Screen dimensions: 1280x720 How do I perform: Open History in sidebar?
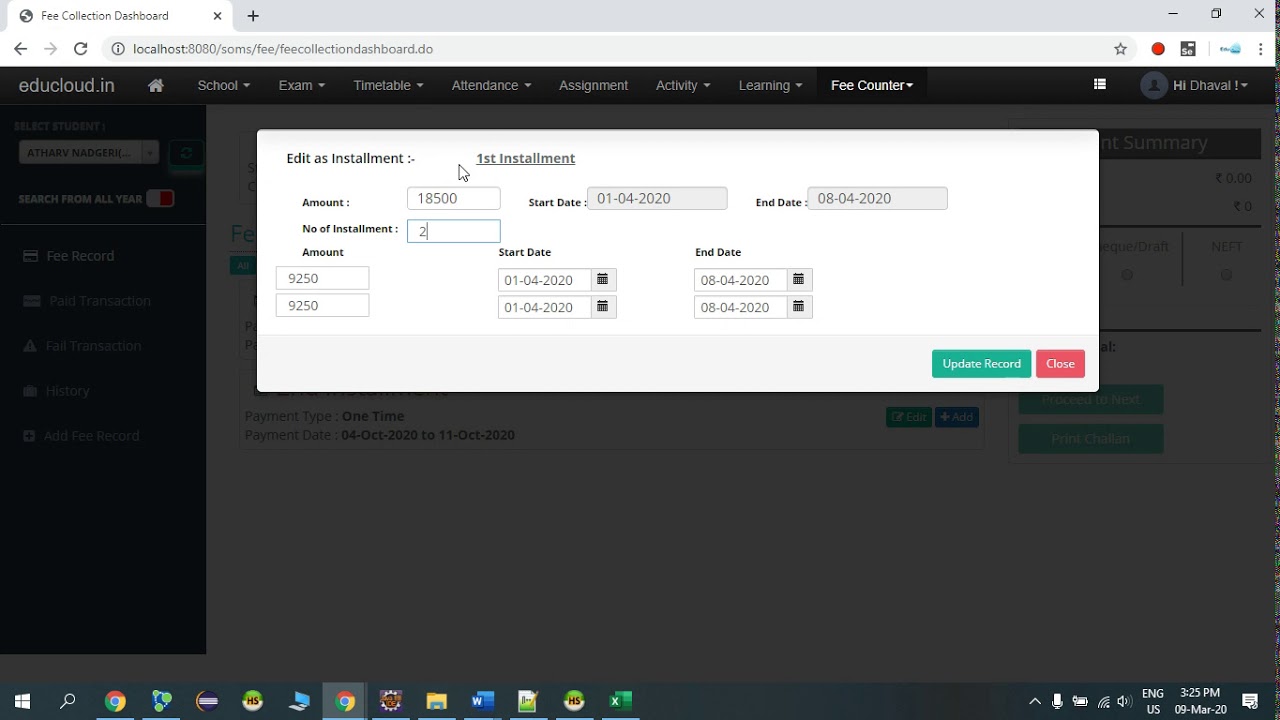[x=67, y=391]
